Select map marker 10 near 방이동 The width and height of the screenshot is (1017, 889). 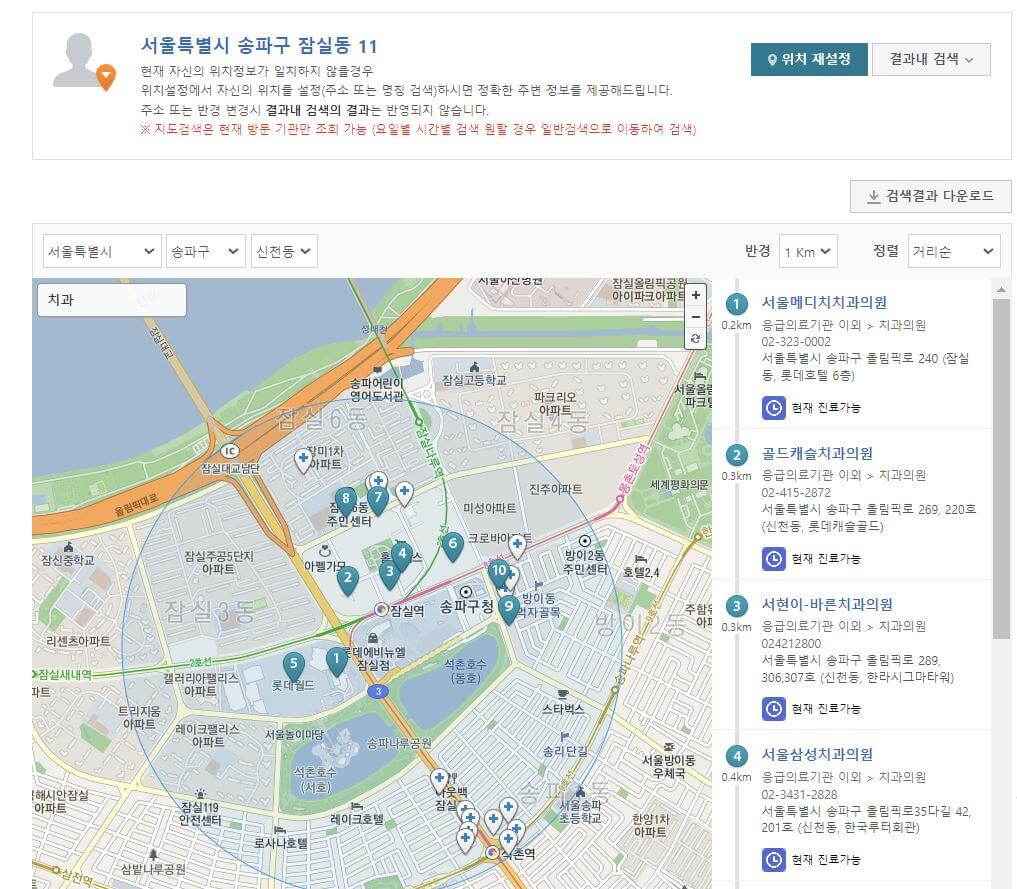500,572
